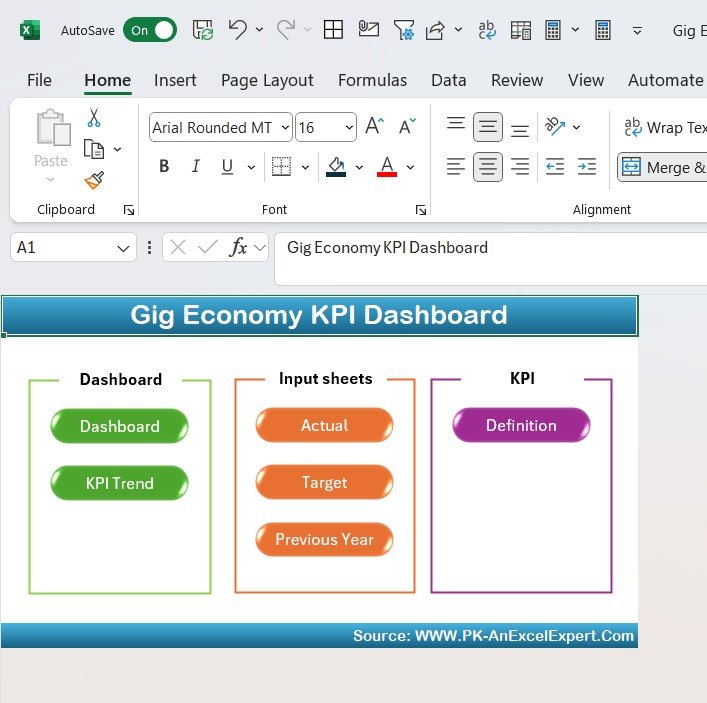This screenshot has width=707, height=703.
Task: Toggle Bold formatting
Action: tap(164, 166)
